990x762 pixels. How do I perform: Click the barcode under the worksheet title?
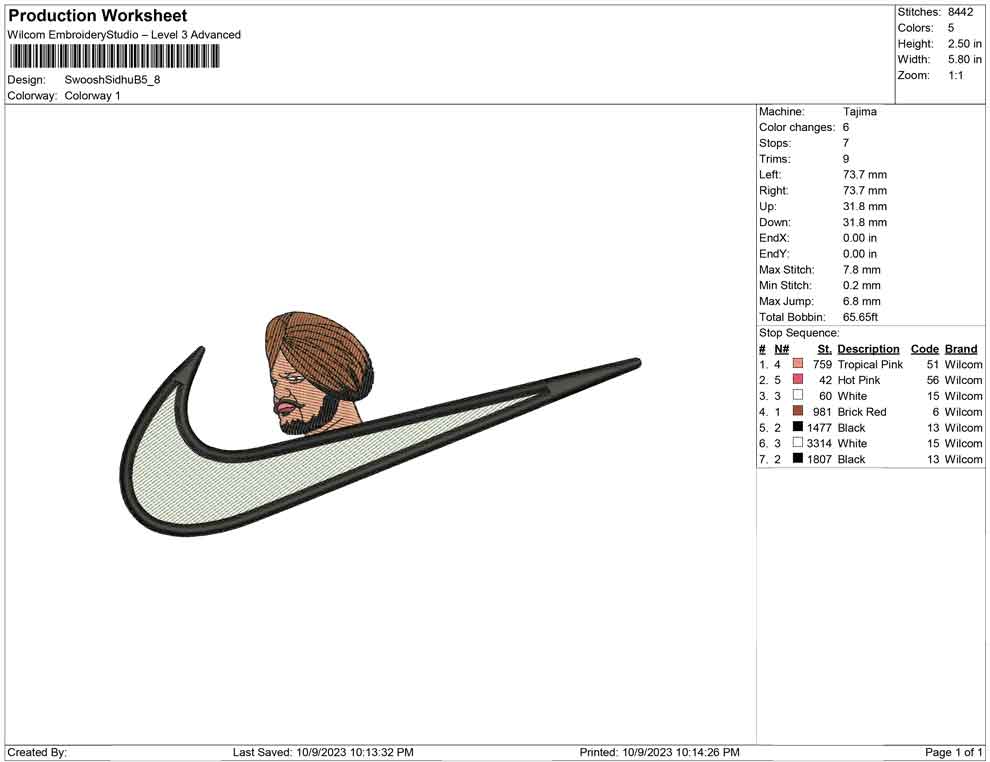pyautogui.click(x=114, y=57)
